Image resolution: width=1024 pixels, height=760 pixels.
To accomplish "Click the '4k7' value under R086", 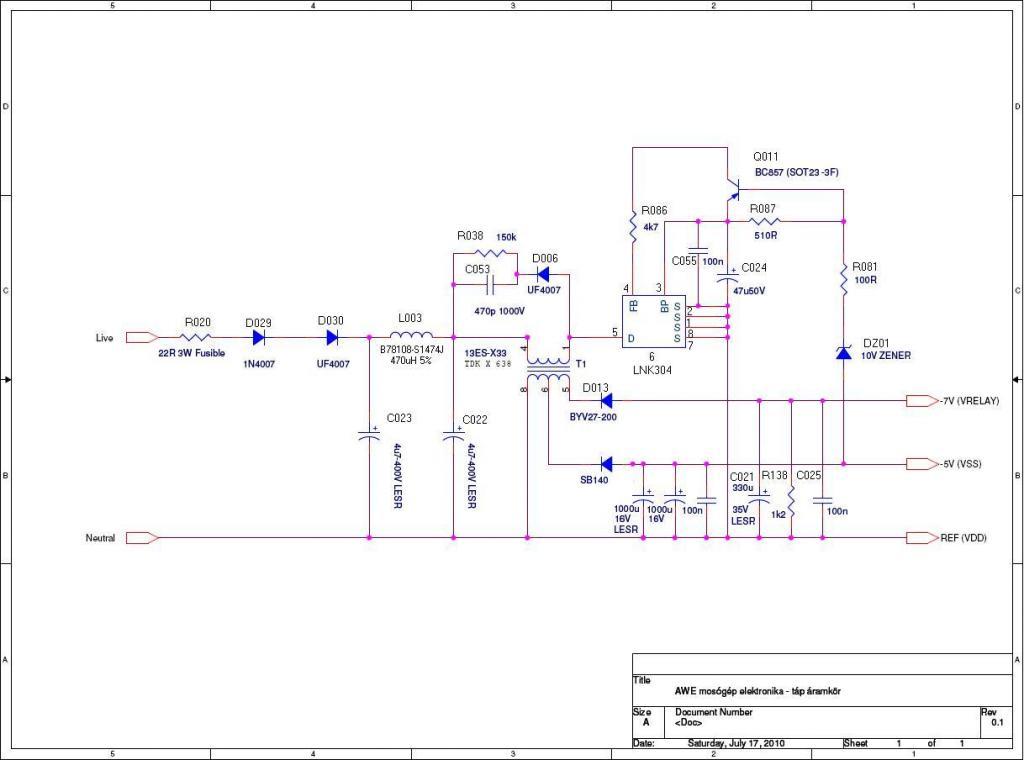I will [x=651, y=227].
